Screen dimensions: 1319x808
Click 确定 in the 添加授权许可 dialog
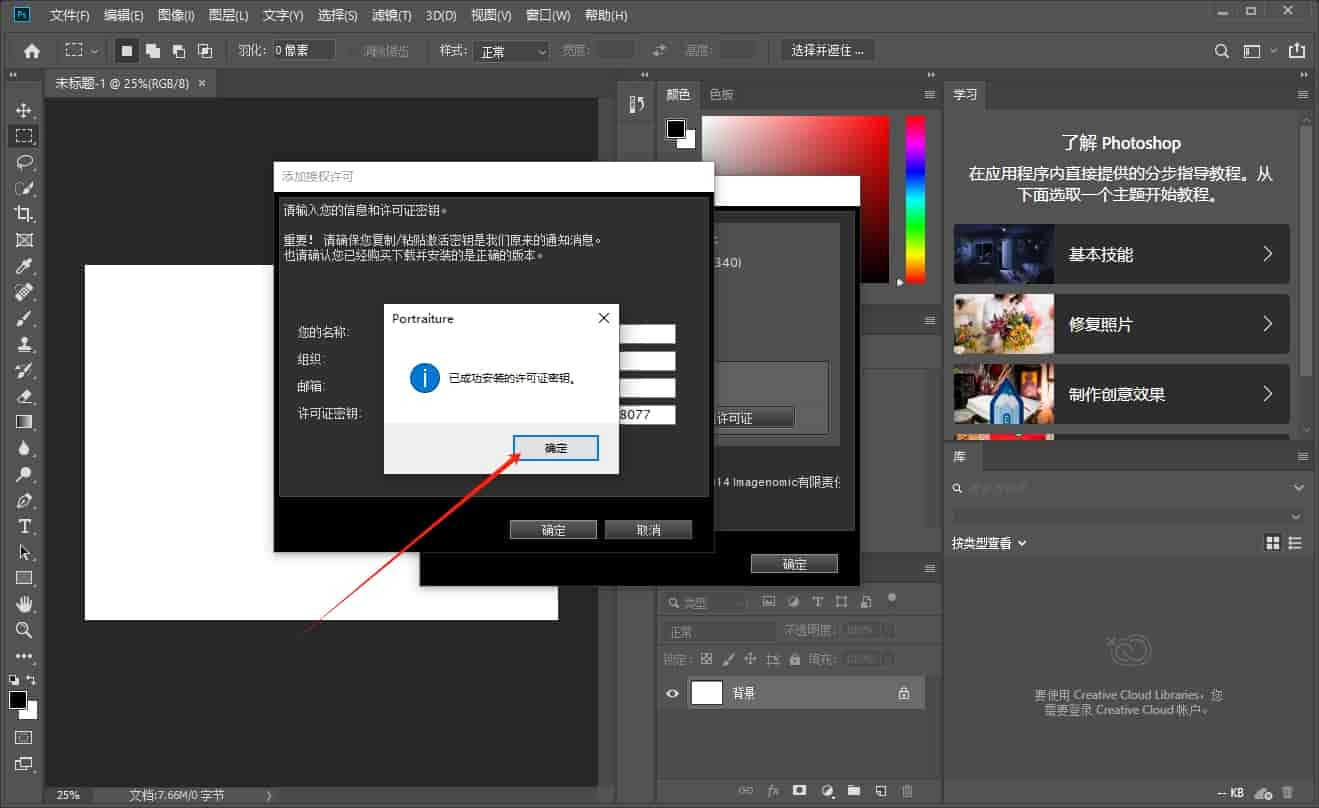click(x=553, y=530)
